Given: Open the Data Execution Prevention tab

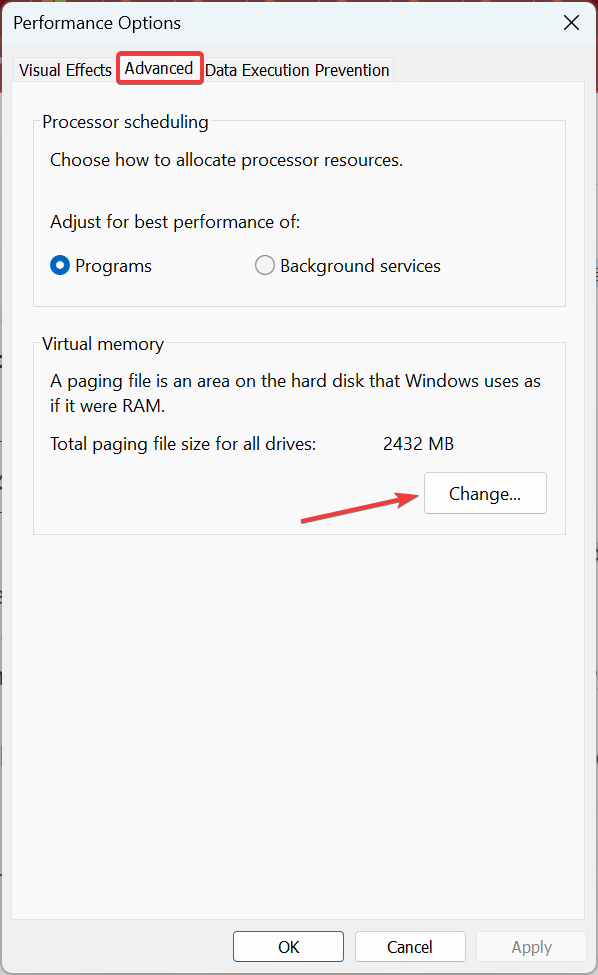Looking at the screenshot, I should 297,70.
